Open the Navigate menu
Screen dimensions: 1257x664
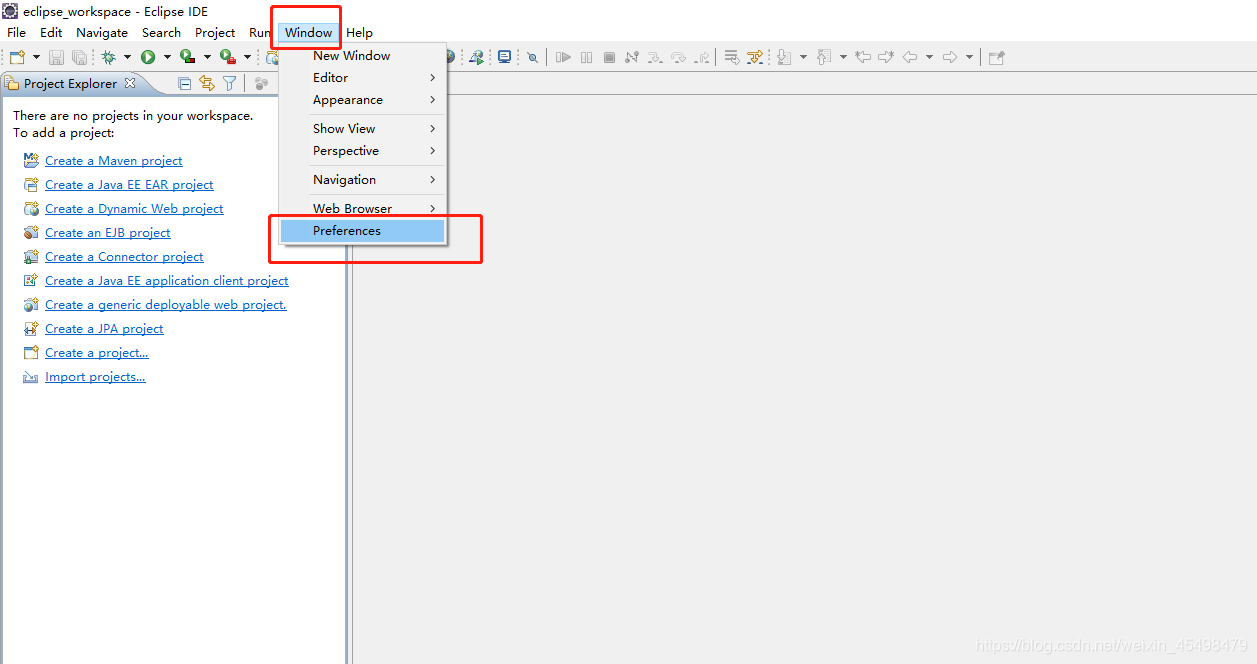[102, 33]
